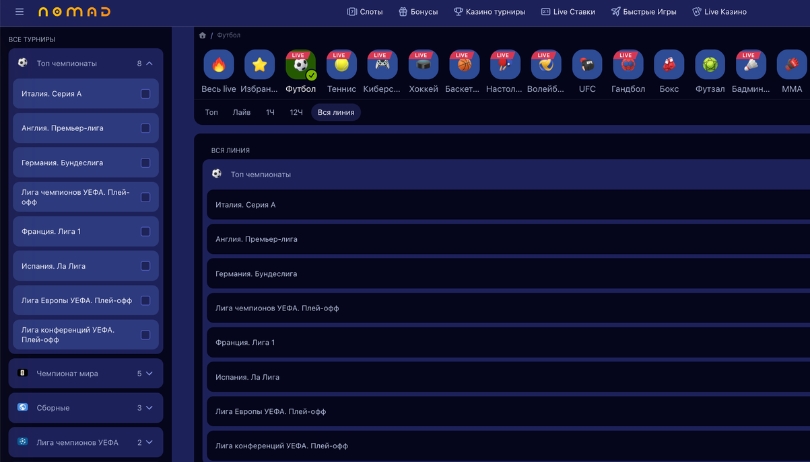
Task: Select the Хоккей puck icon
Action: click(423, 65)
